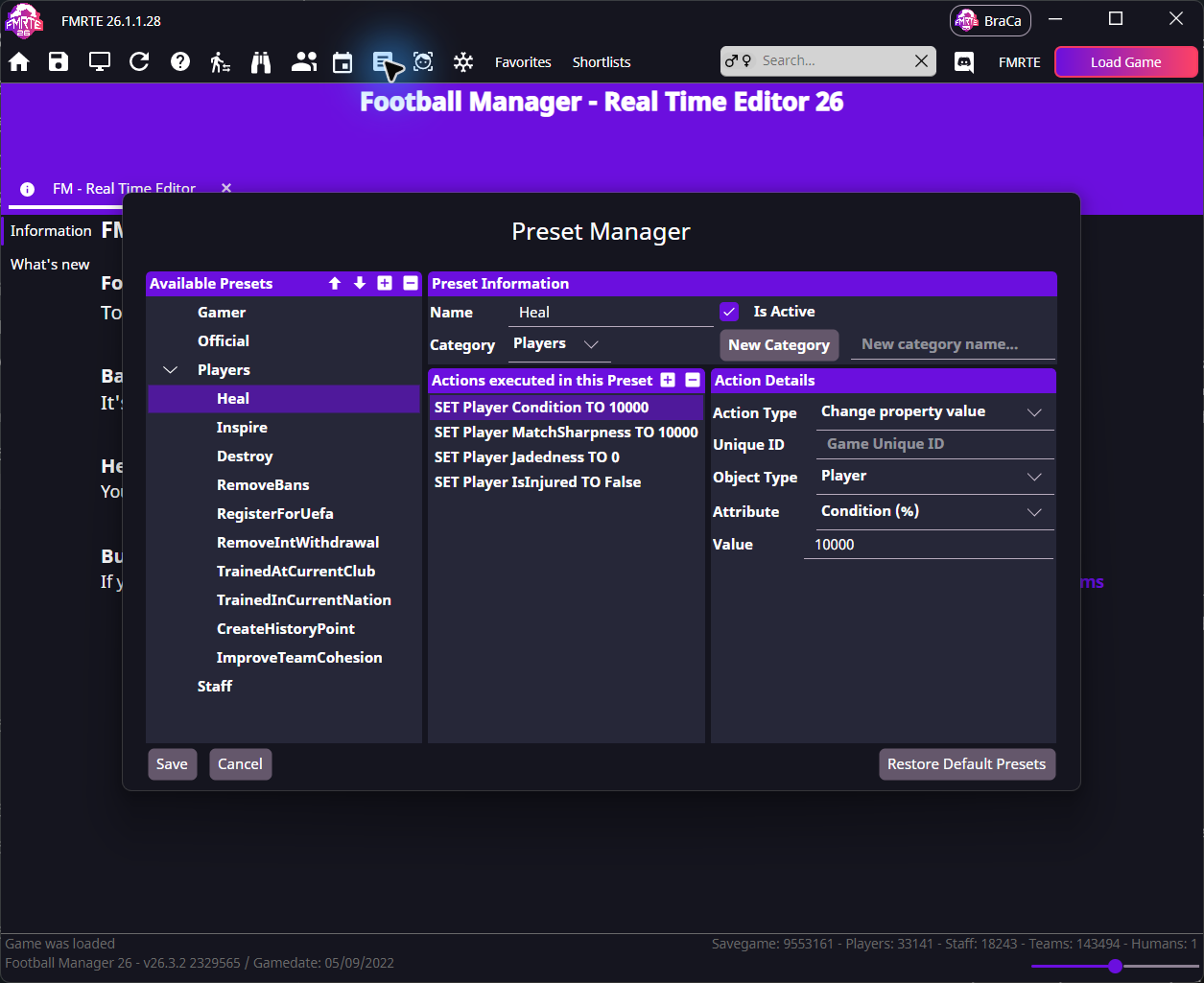
Task: Select action SET Player Jadedness TO 0
Action: [x=566, y=457]
